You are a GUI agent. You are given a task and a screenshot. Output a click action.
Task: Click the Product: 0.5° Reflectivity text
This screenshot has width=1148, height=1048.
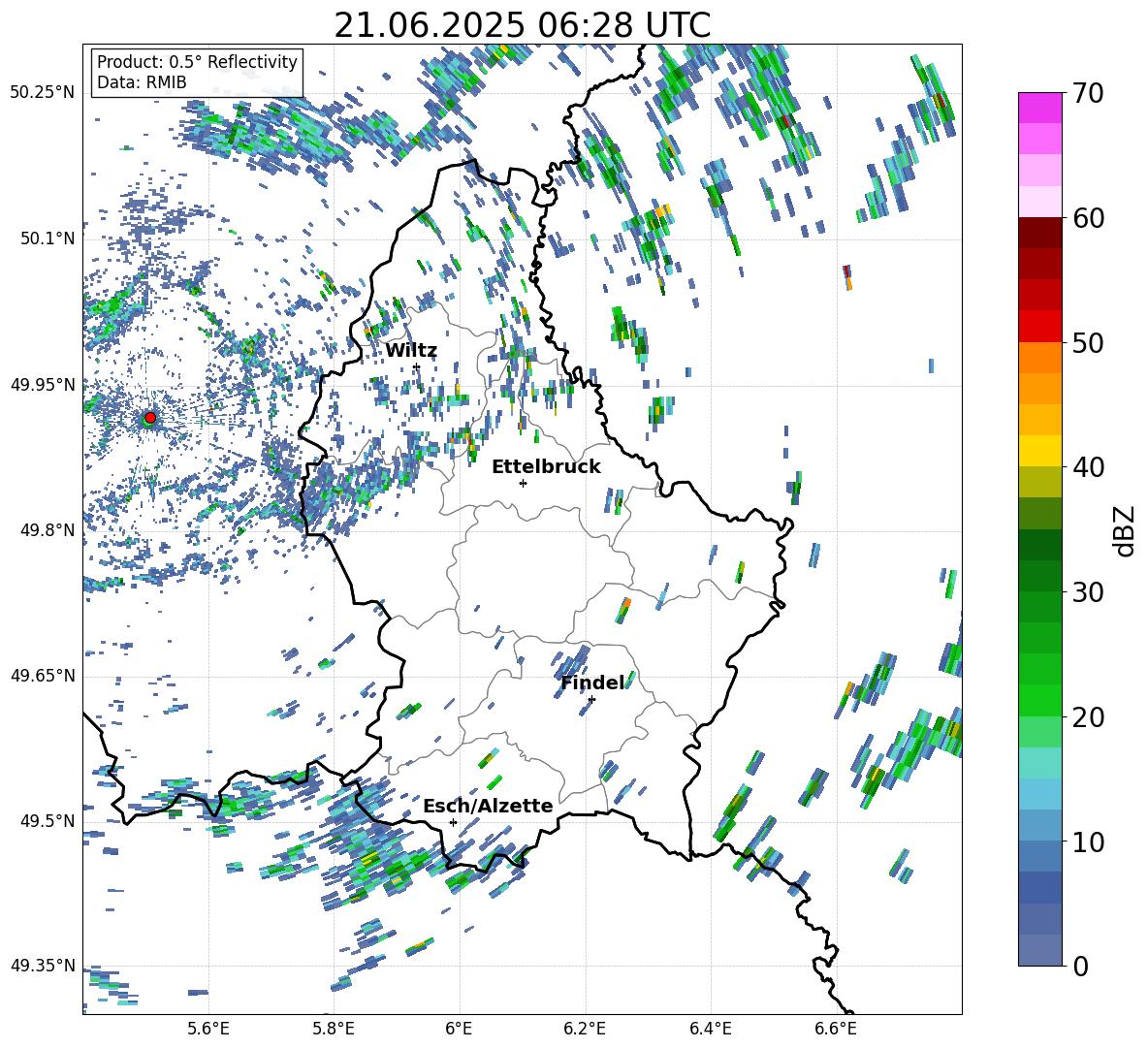197,61
